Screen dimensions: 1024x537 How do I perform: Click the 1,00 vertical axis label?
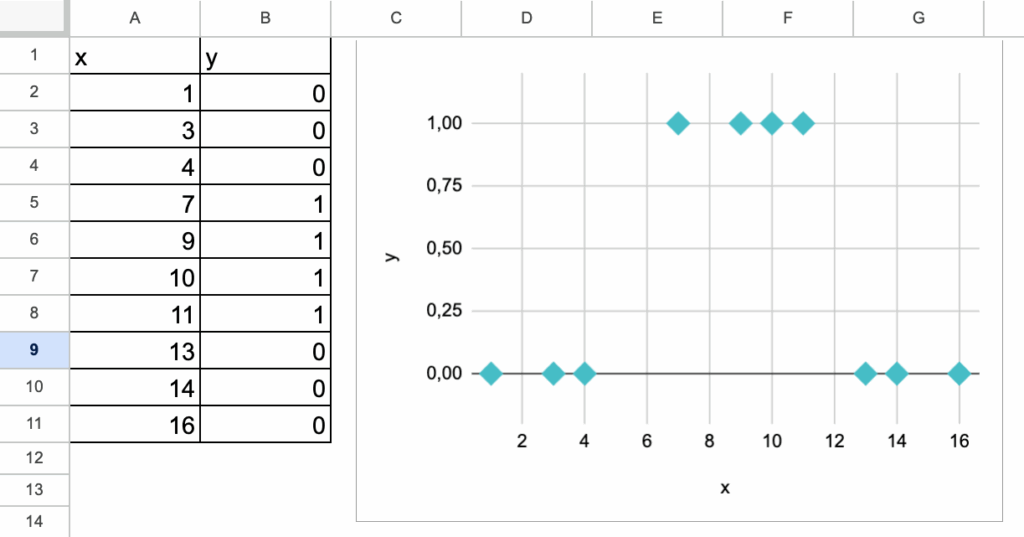tap(443, 123)
